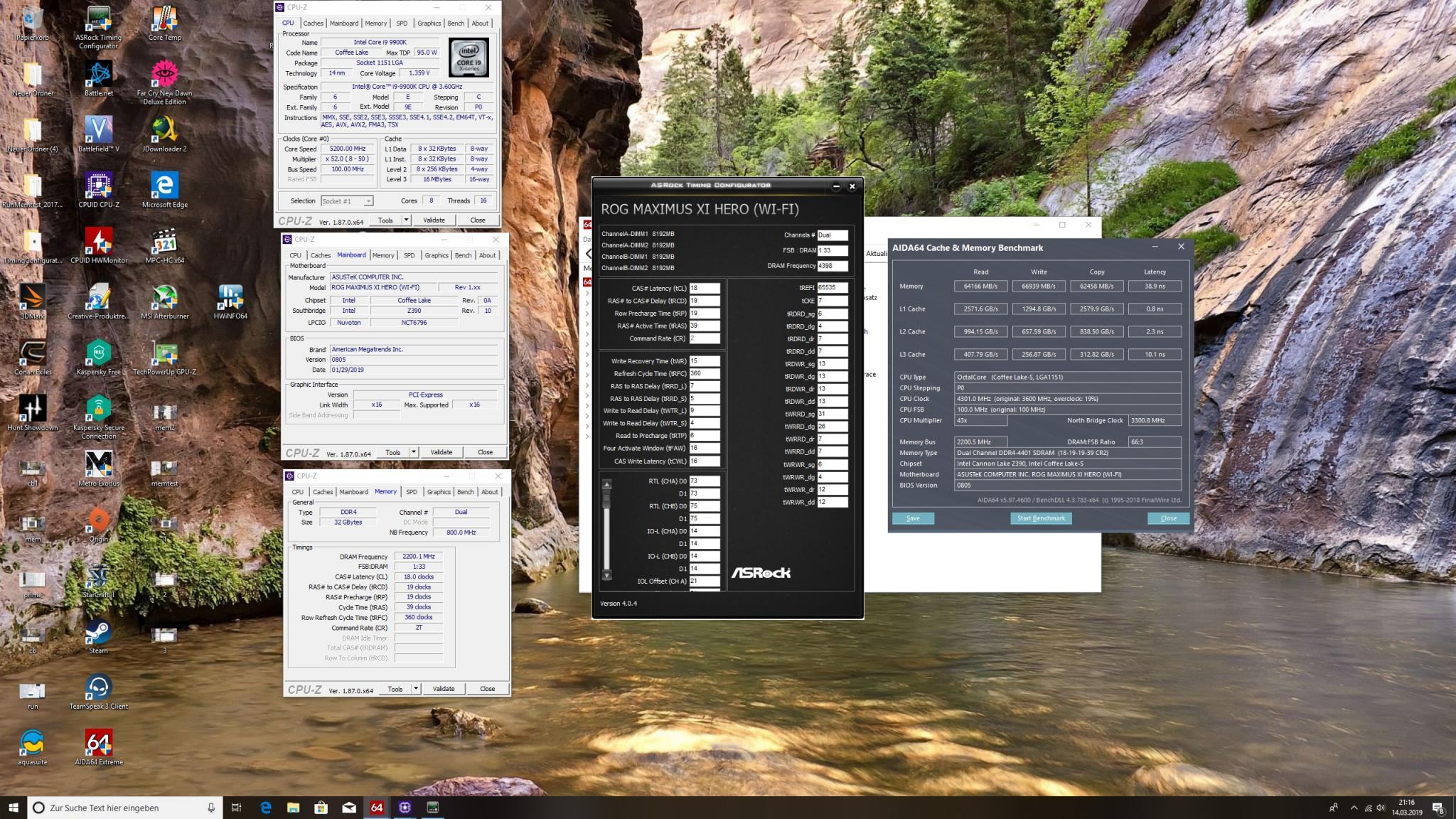Open TeamSpeak 3 Client desktop icon

[98, 692]
